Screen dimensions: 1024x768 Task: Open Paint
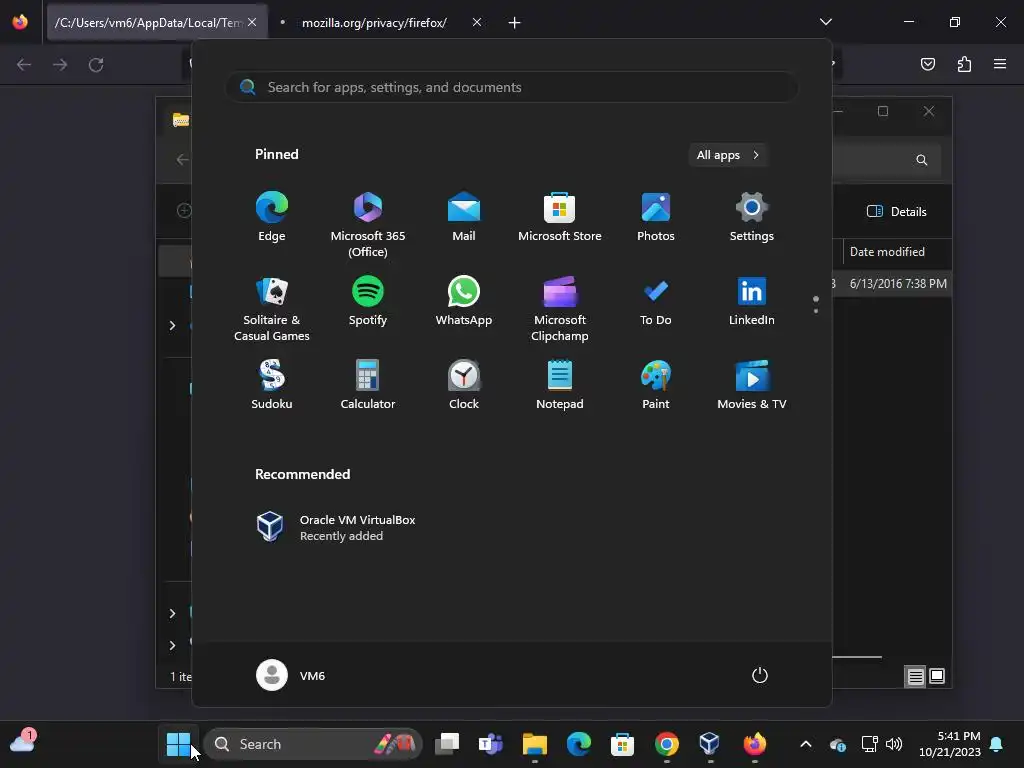click(656, 385)
